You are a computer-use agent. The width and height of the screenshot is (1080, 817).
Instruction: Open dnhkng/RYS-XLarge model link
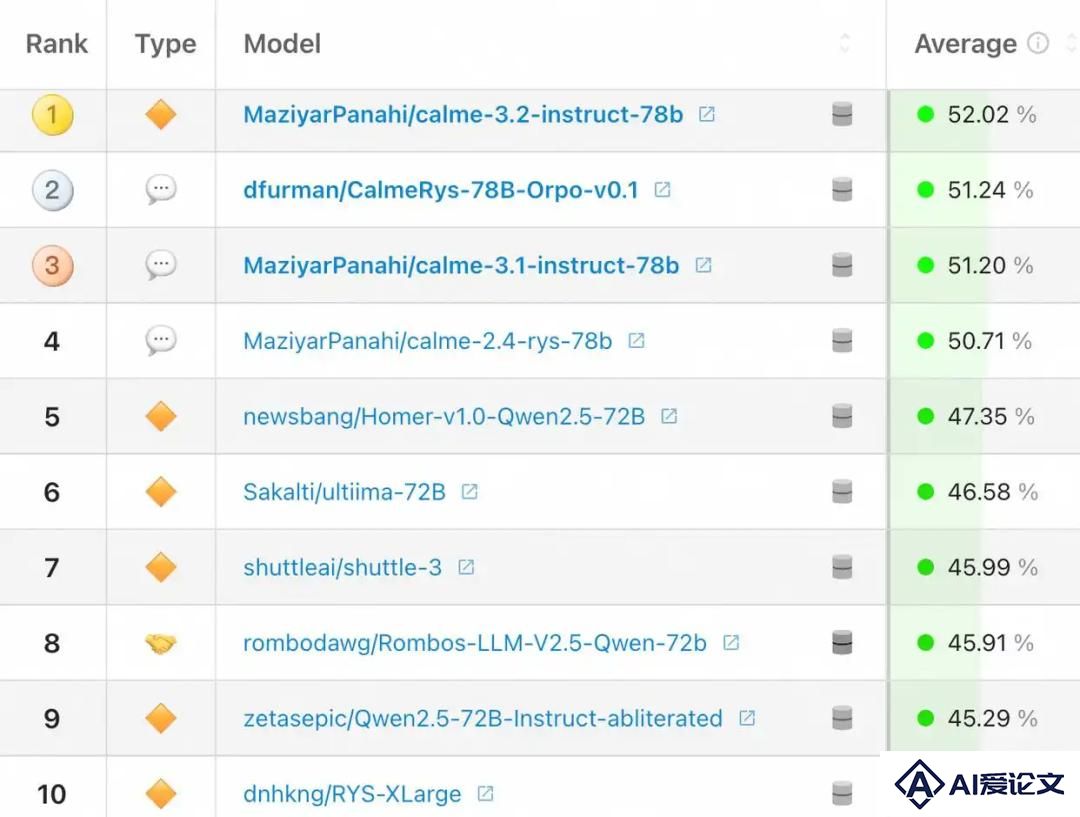pyautogui.click(x=352, y=794)
